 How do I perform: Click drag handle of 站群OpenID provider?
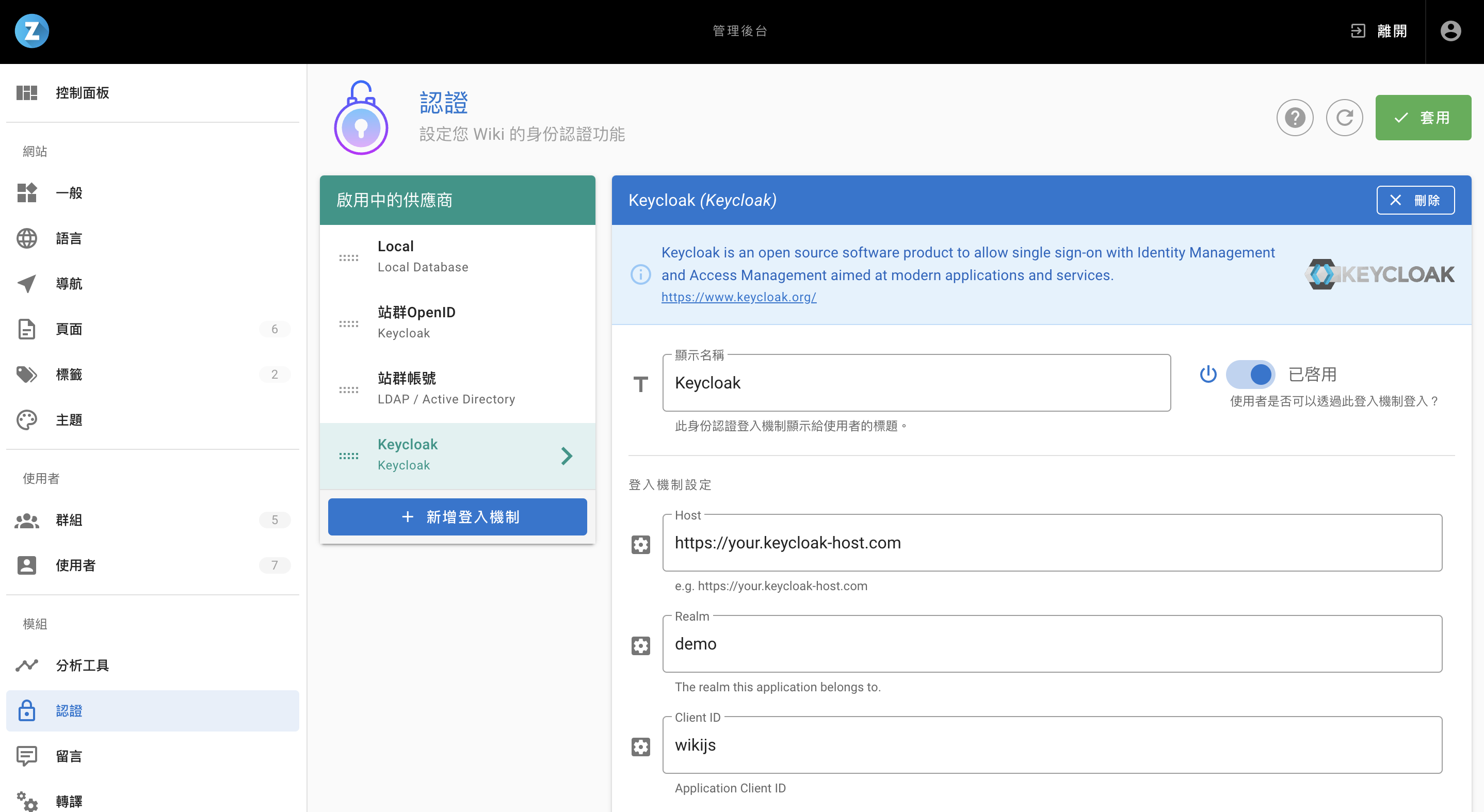[348, 324]
